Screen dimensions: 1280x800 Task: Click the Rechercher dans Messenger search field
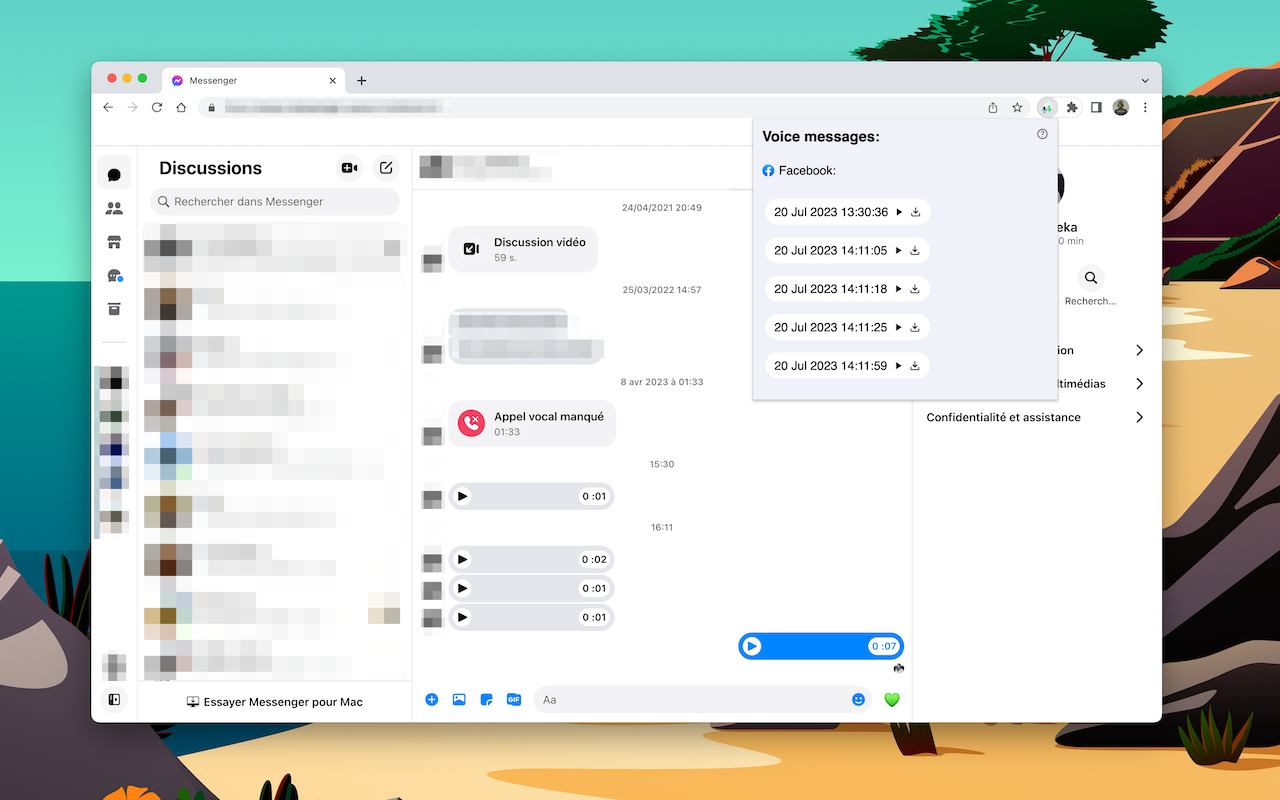(274, 202)
